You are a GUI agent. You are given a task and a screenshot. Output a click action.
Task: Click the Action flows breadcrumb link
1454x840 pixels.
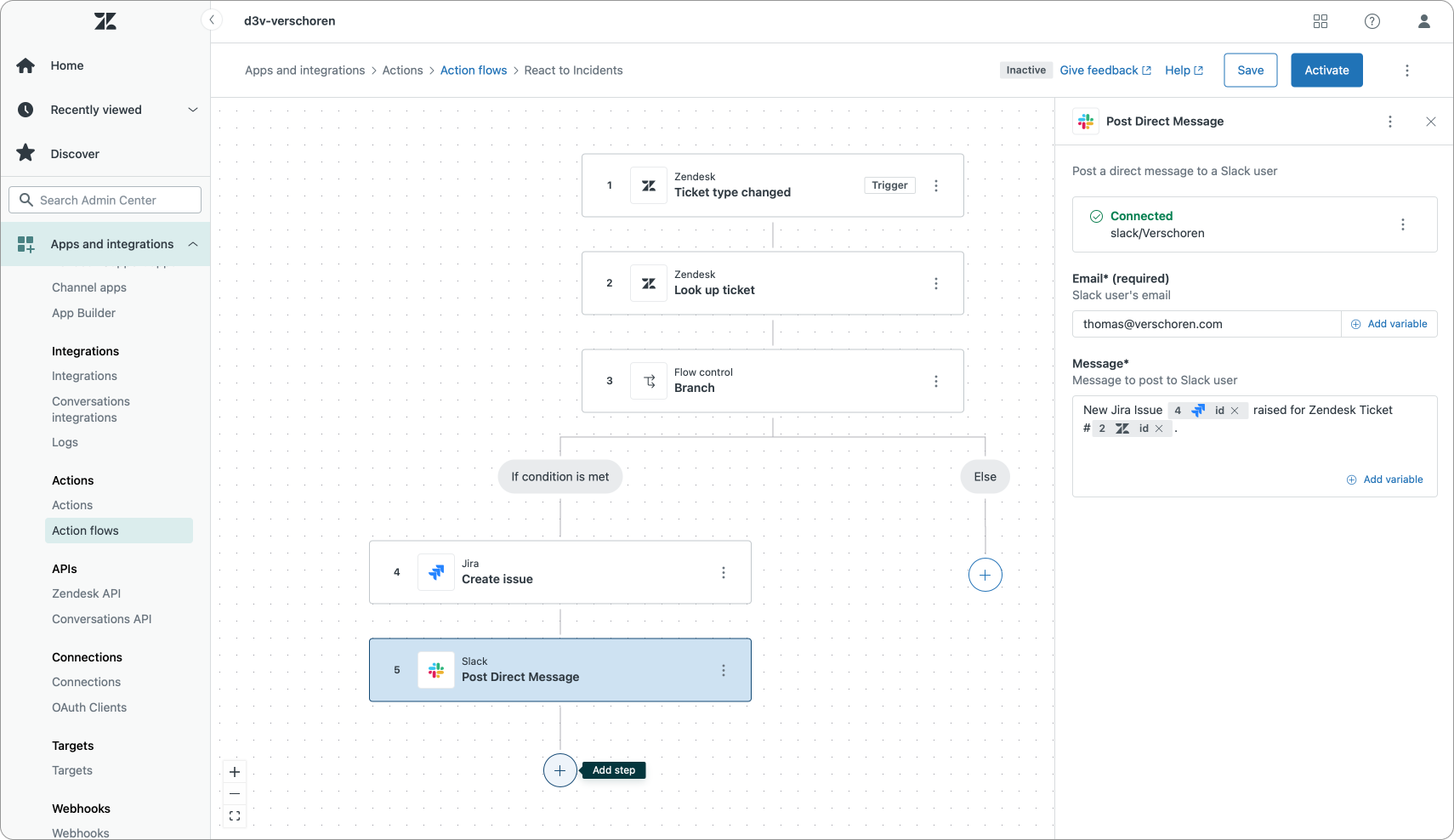tap(474, 71)
